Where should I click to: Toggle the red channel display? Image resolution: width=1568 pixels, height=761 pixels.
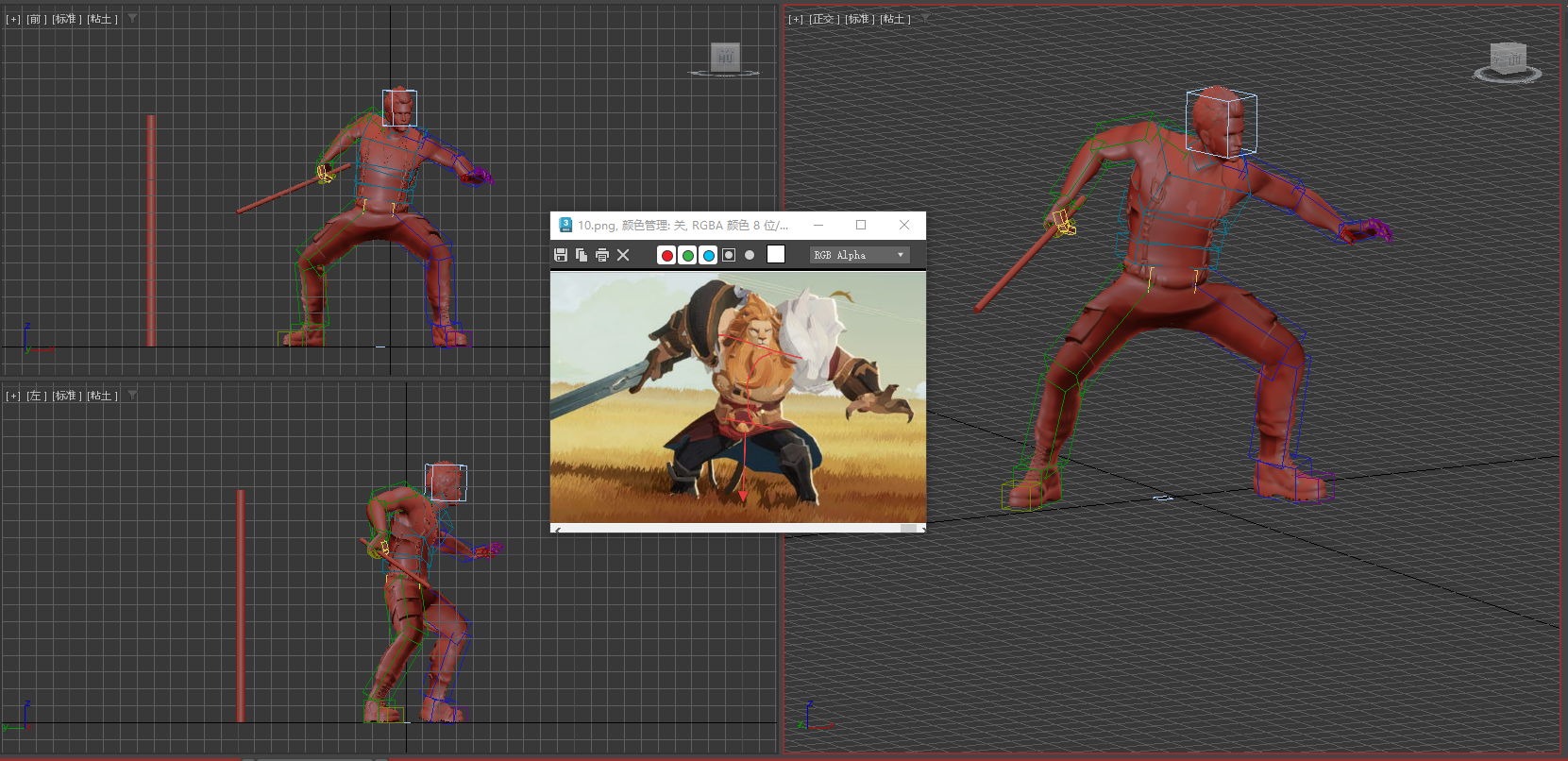pos(666,255)
